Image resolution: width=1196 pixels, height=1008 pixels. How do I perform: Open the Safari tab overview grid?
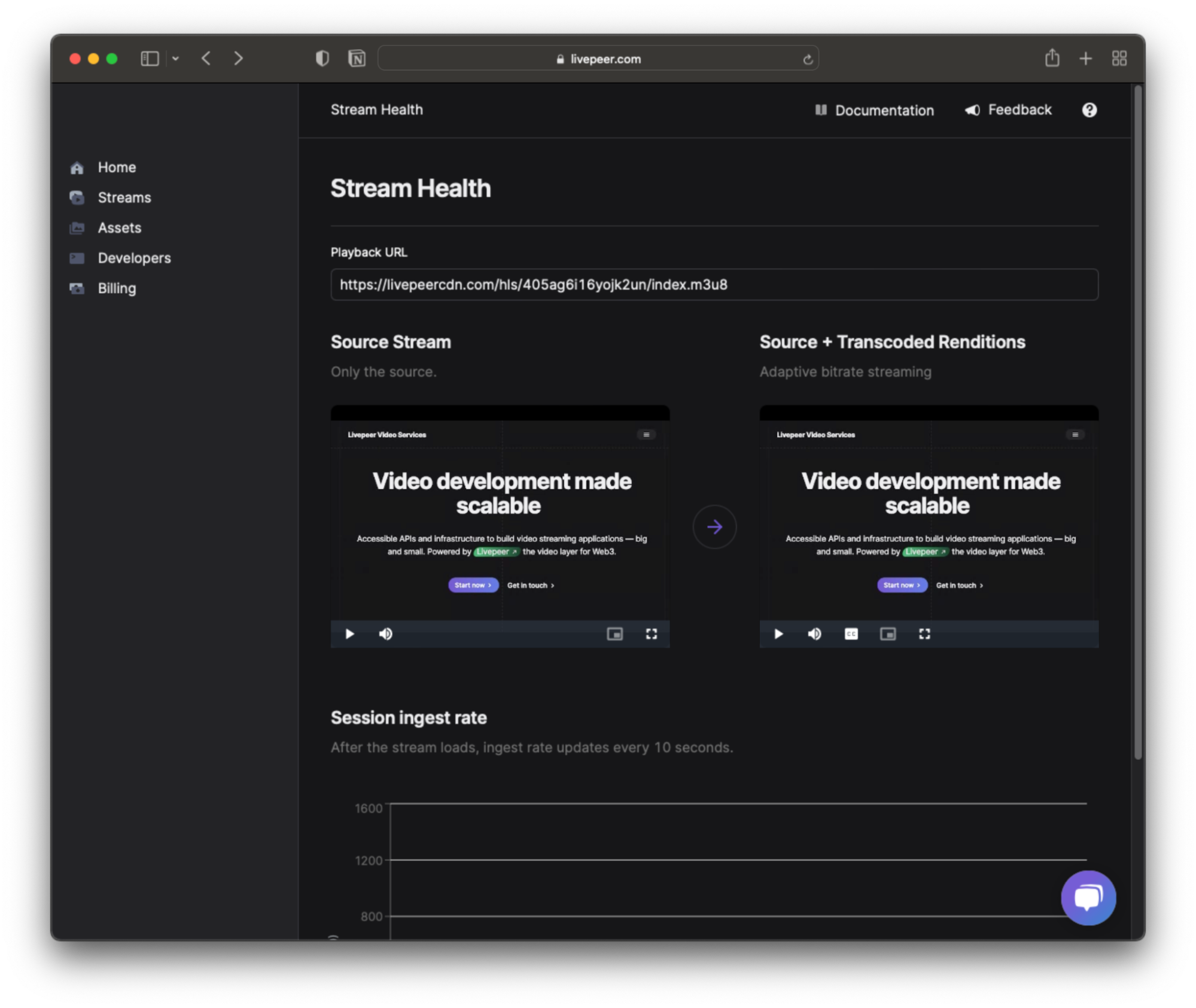tap(1119, 59)
